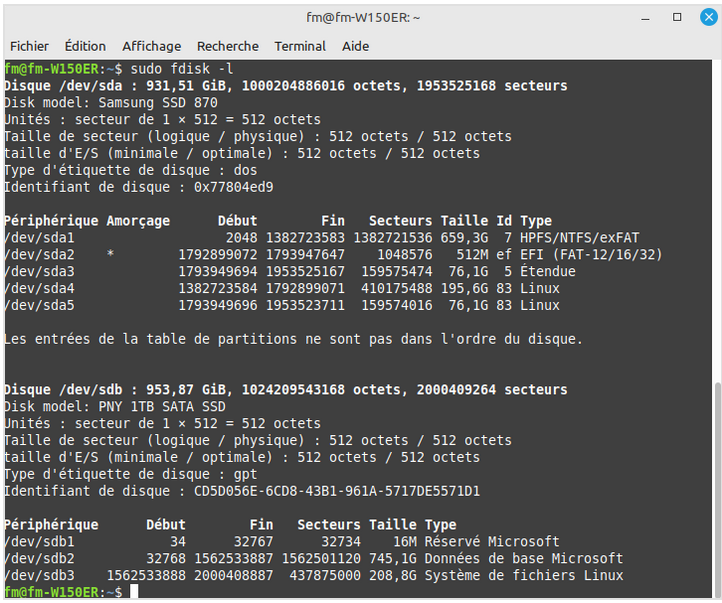
Task: Click 'EFI (FAT-12/16/32)' type text
Action: click(591, 255)
